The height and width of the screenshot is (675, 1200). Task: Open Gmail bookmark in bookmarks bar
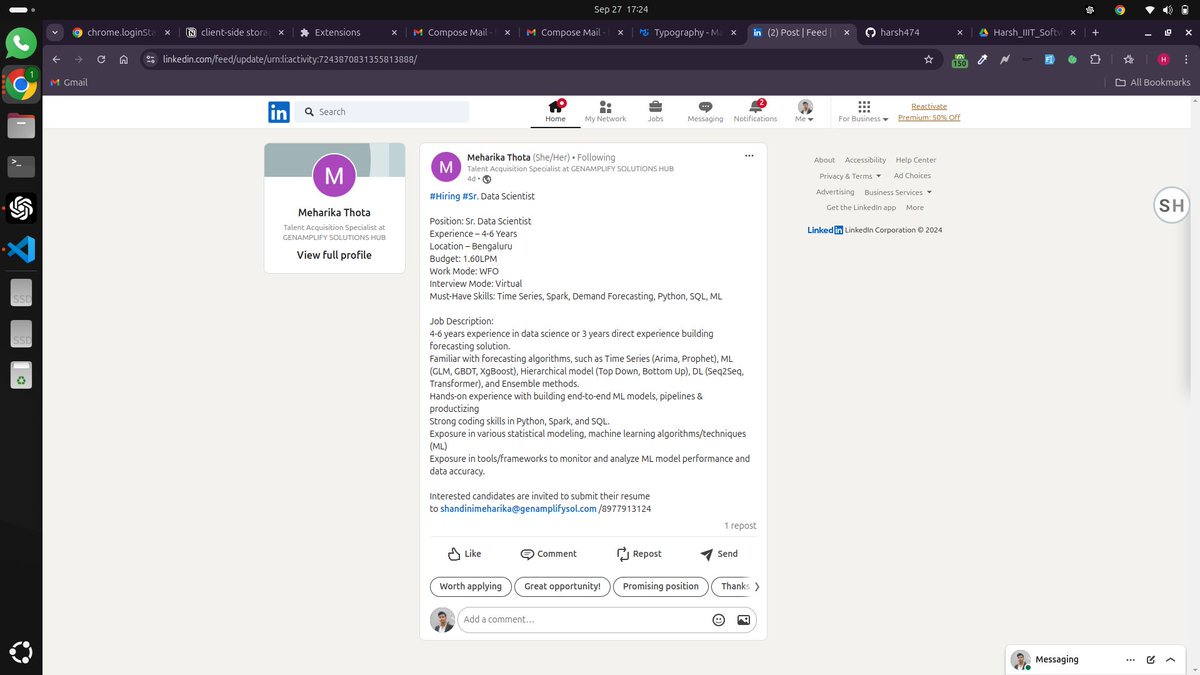coord(68,83)
